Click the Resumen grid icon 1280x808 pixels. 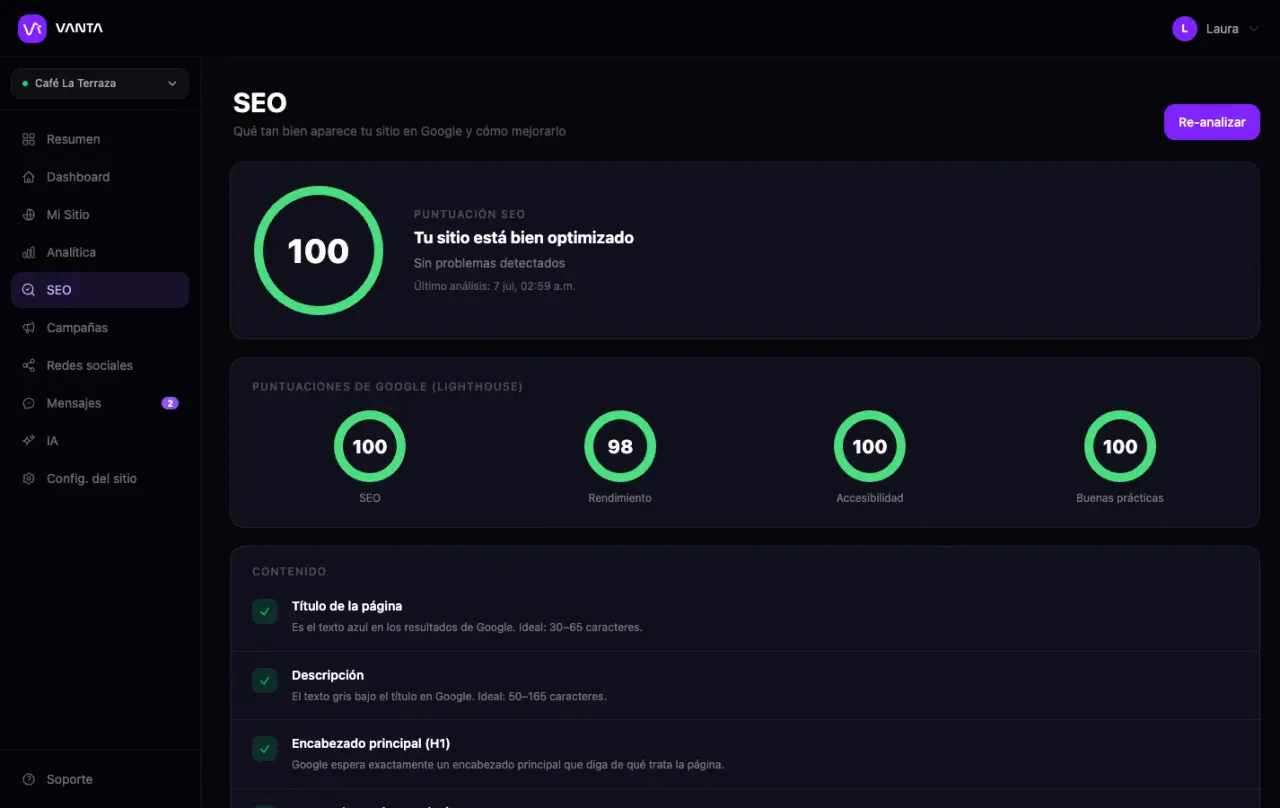28,139
